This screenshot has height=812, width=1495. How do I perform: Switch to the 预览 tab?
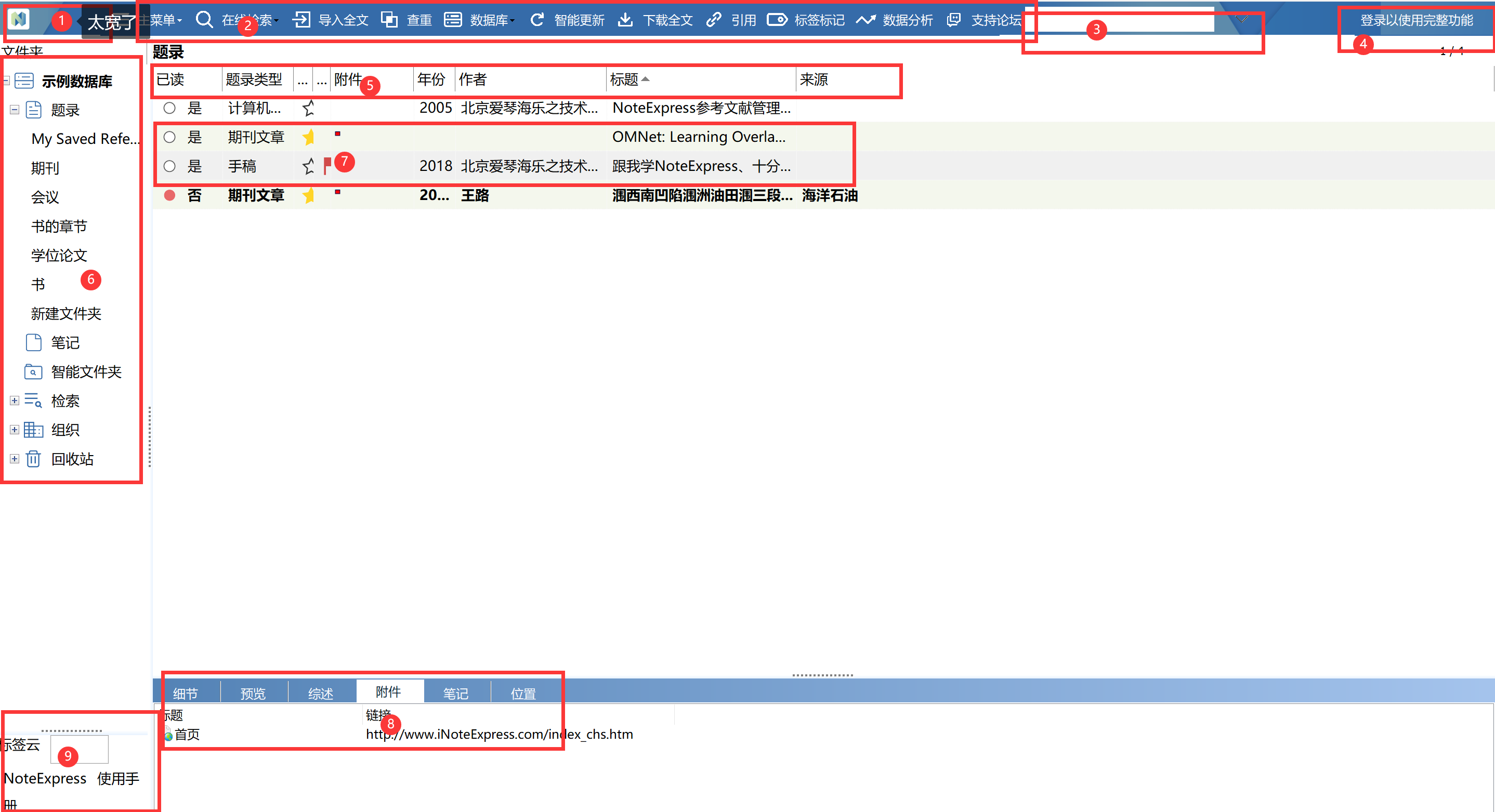253,694
